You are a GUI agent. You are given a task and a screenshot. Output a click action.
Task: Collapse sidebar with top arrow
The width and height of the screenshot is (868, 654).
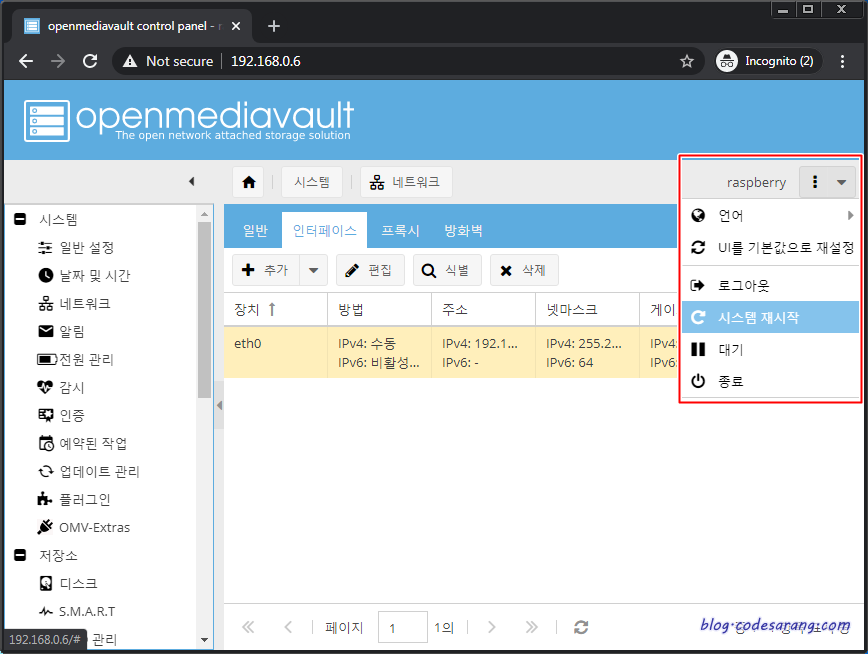(x=192, y=181)
